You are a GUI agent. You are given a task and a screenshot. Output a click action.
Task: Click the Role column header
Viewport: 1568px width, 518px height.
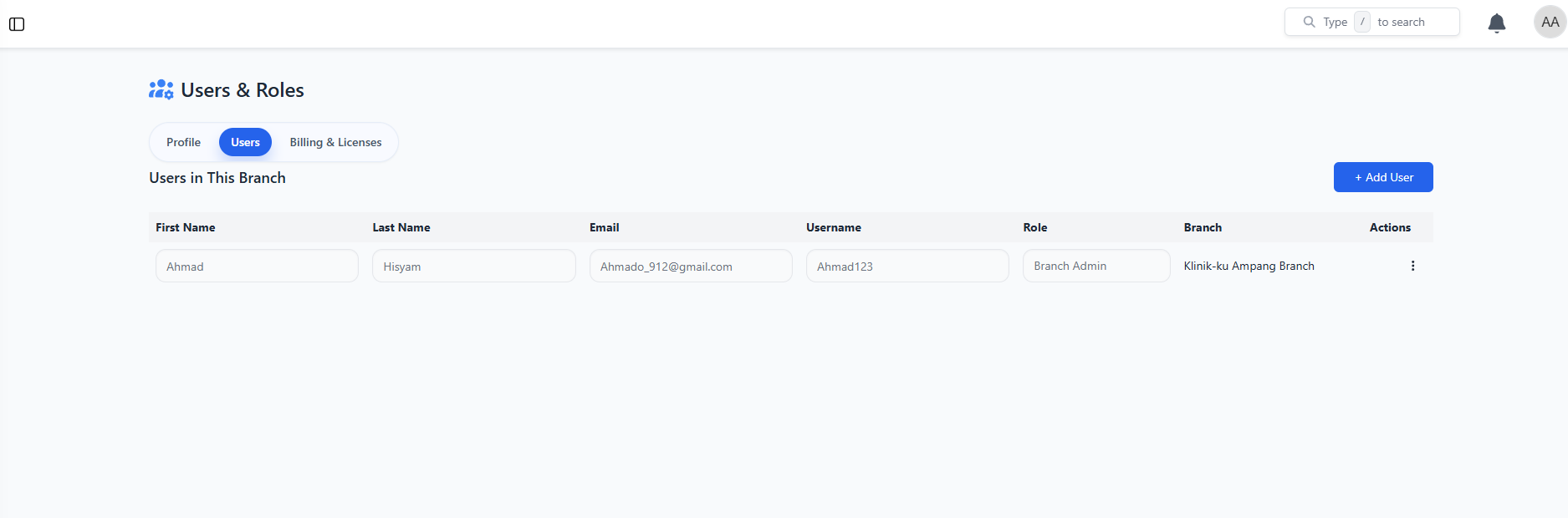(x=1034, y=227)
